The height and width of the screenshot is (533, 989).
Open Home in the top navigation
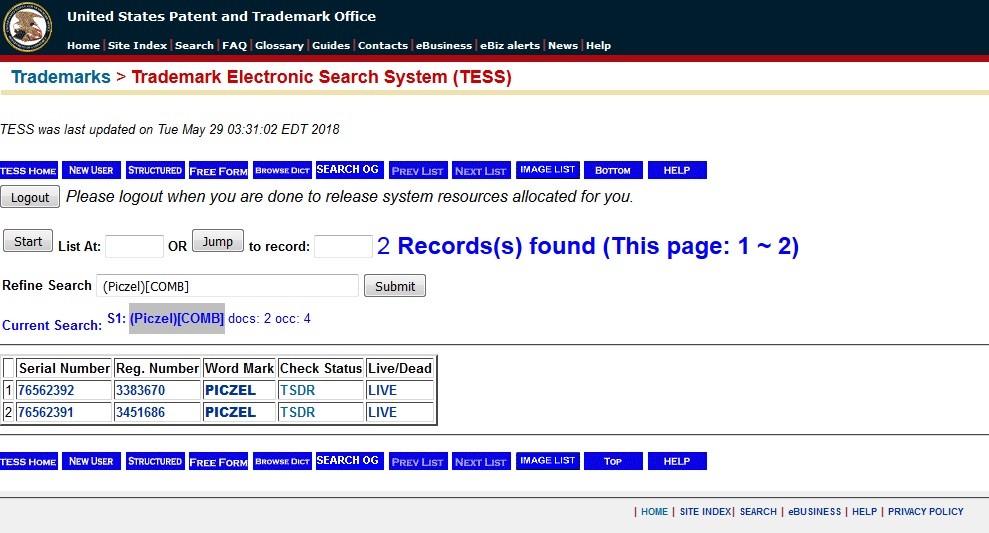[83, 45]
